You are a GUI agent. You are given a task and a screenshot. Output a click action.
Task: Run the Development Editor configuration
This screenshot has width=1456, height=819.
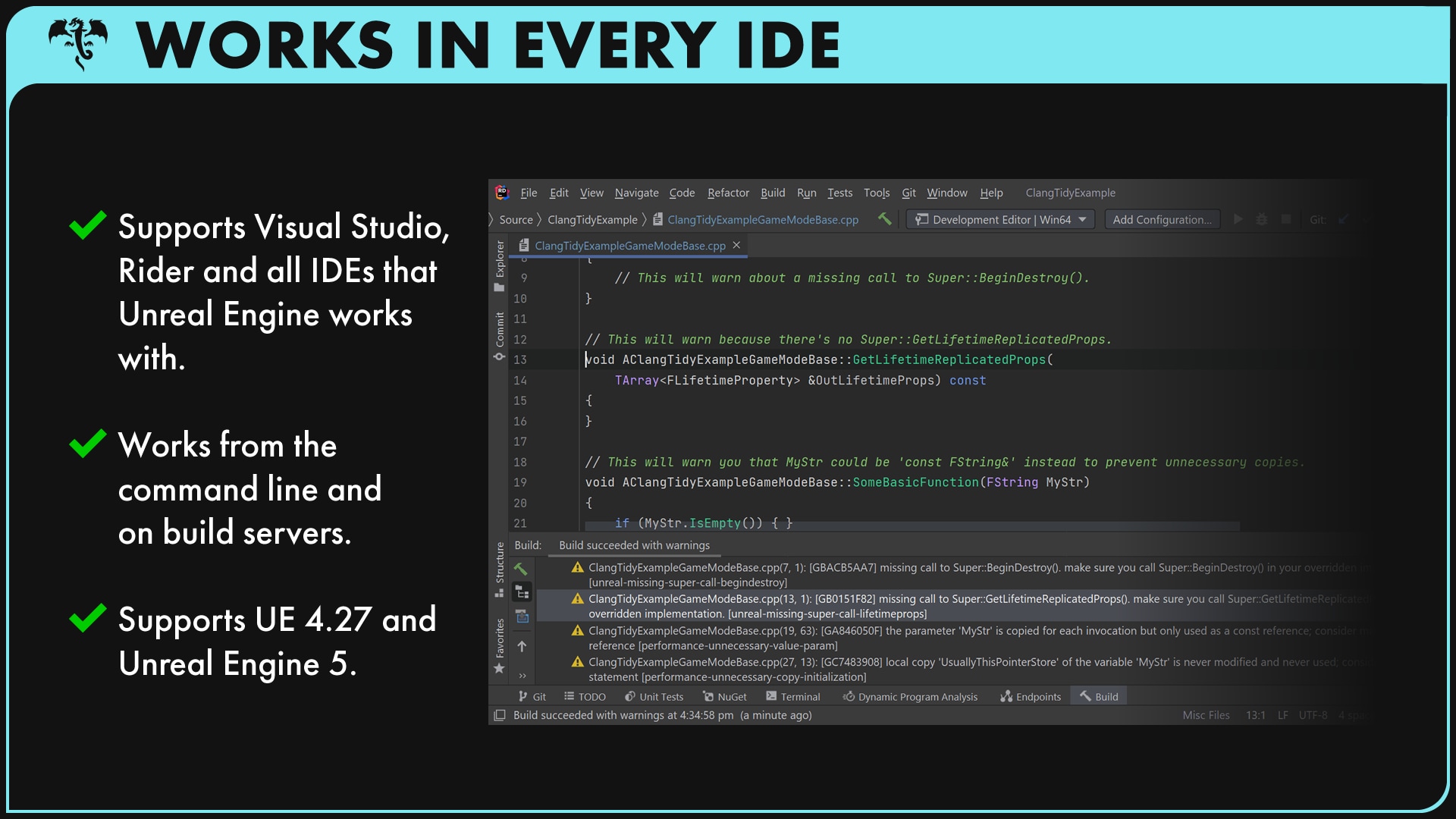click(1238, 219)
